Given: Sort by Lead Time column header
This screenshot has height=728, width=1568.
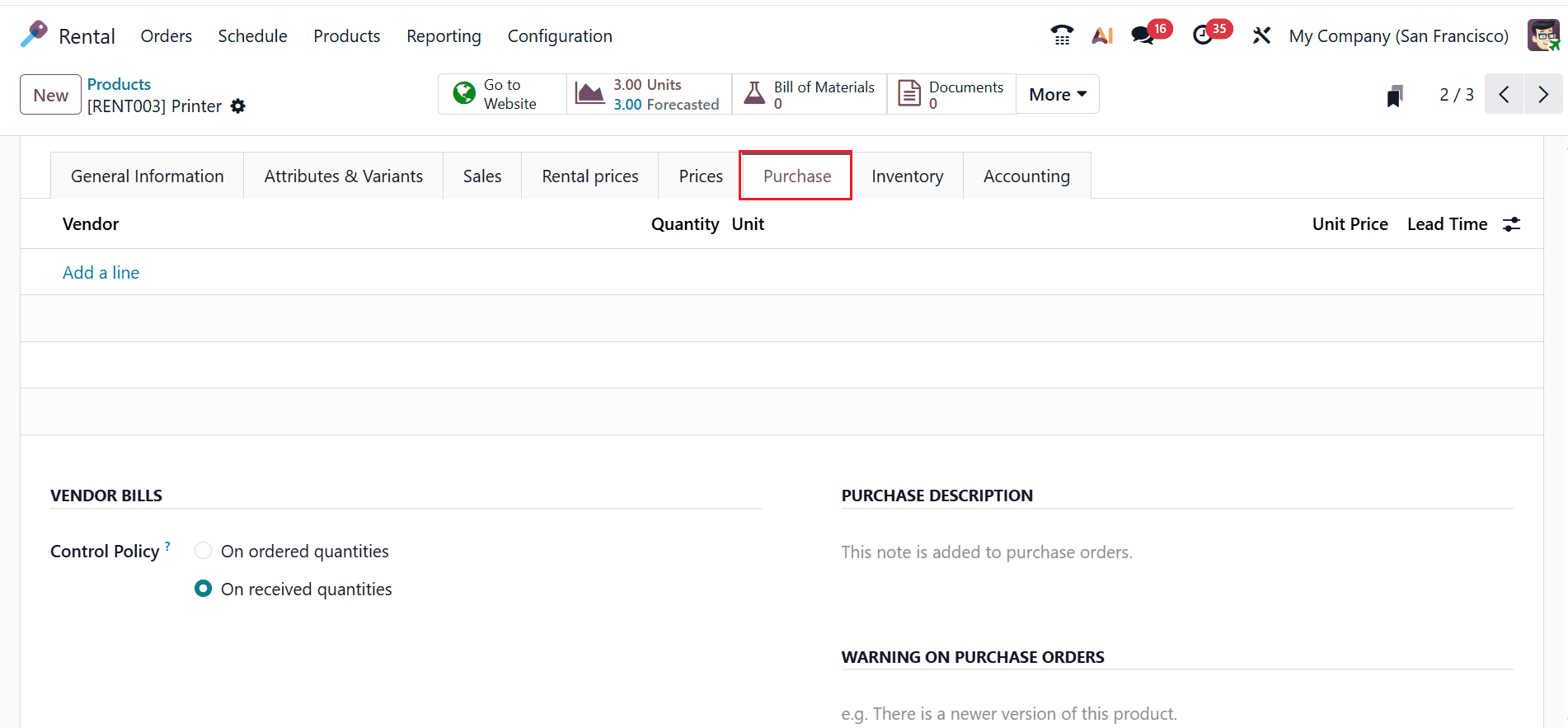Looking at the screenshot, I should click(x=1447, y=224).
